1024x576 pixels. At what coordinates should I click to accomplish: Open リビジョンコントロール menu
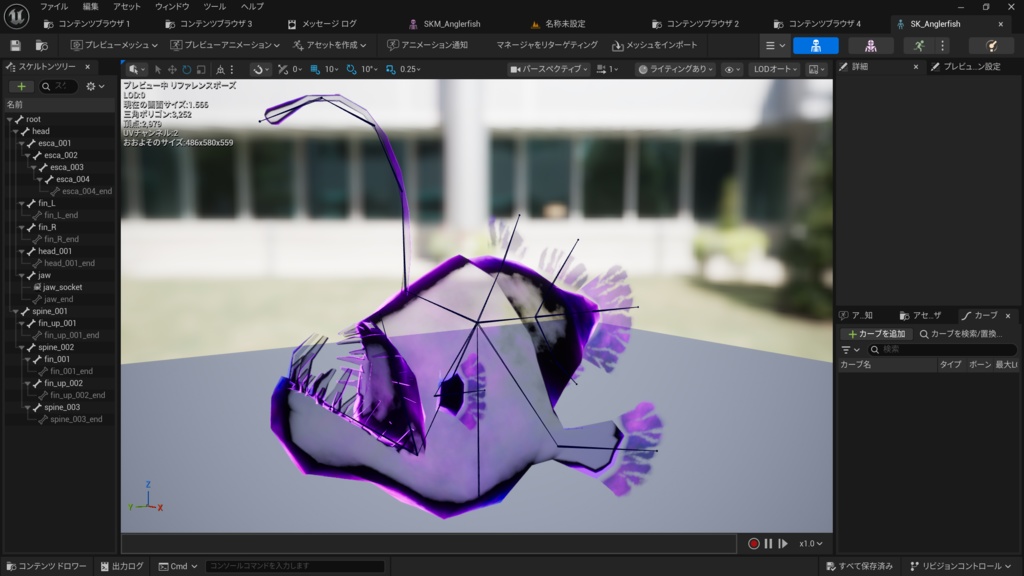point(961,566)
